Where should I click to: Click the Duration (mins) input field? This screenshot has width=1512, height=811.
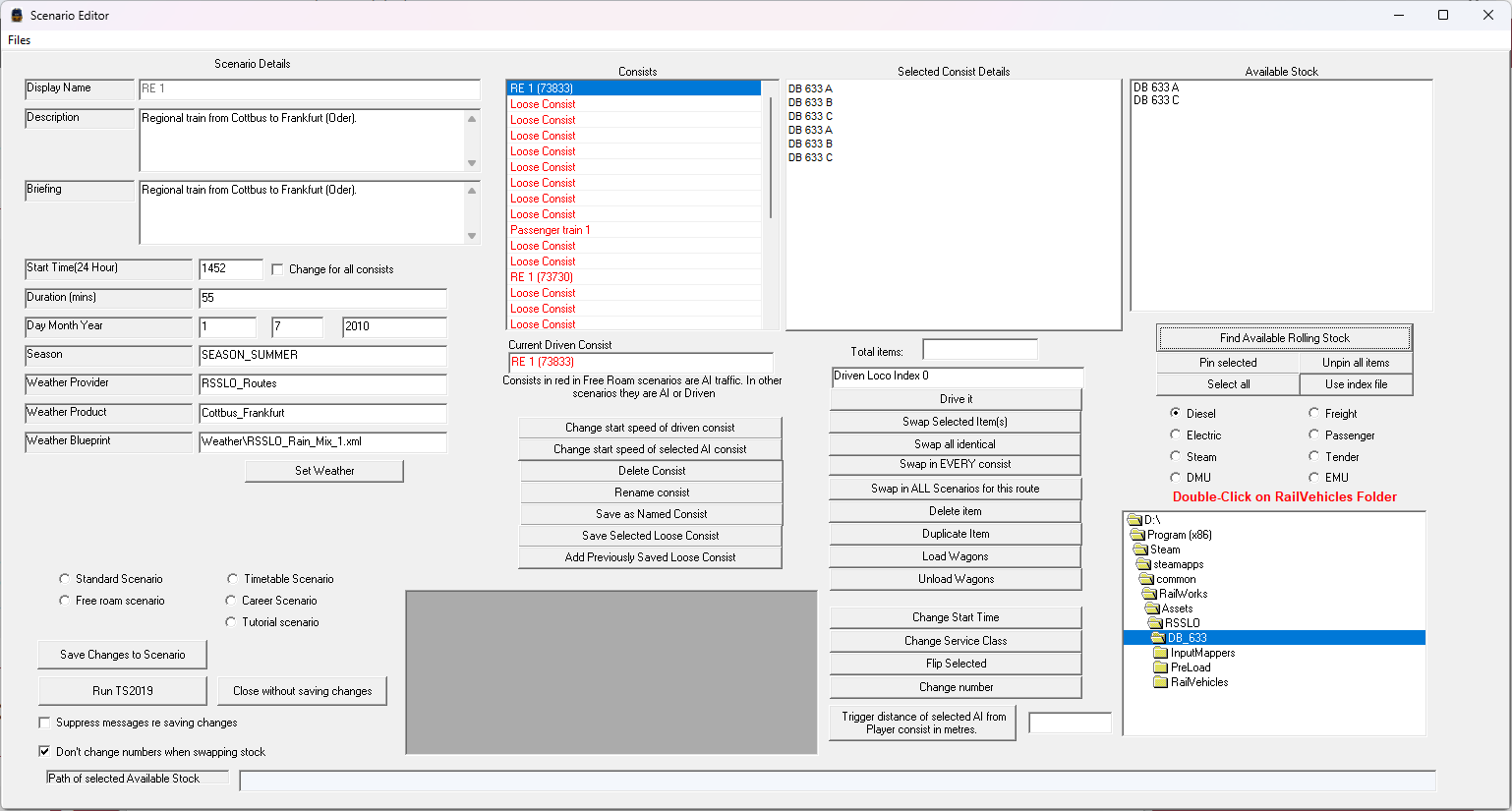click(x=322, y=298)
